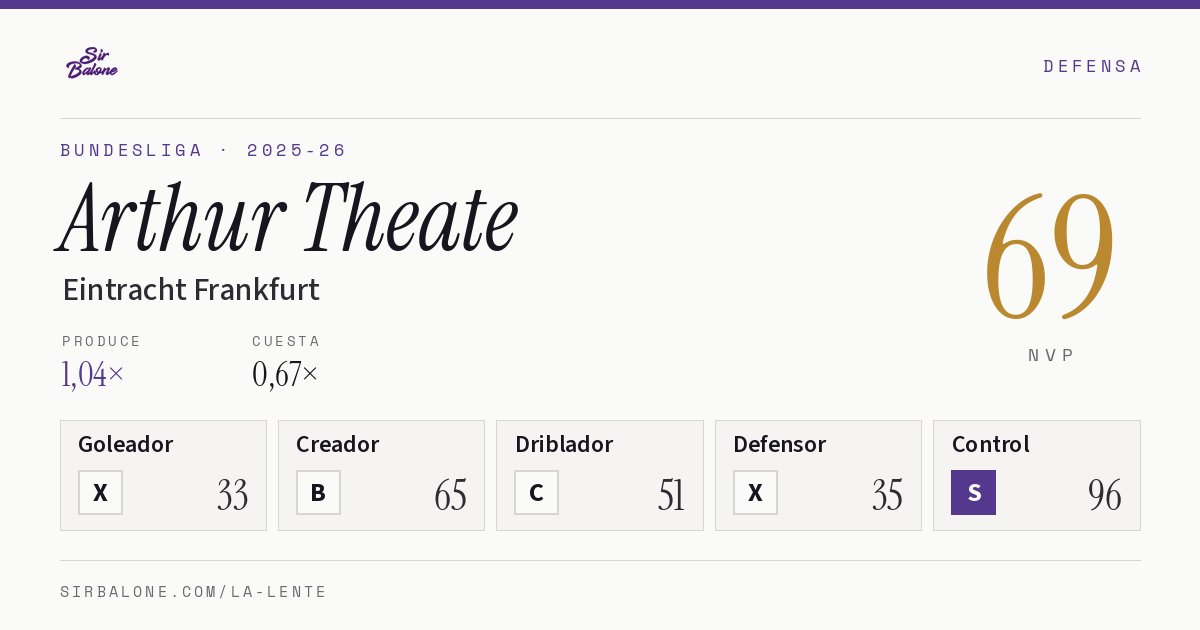Select the purple S grade badge under Control

tap(973, 492)
